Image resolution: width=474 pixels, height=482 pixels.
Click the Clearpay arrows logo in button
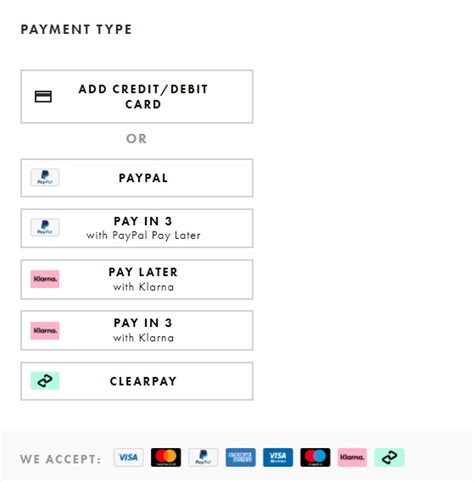click(45, 381)
